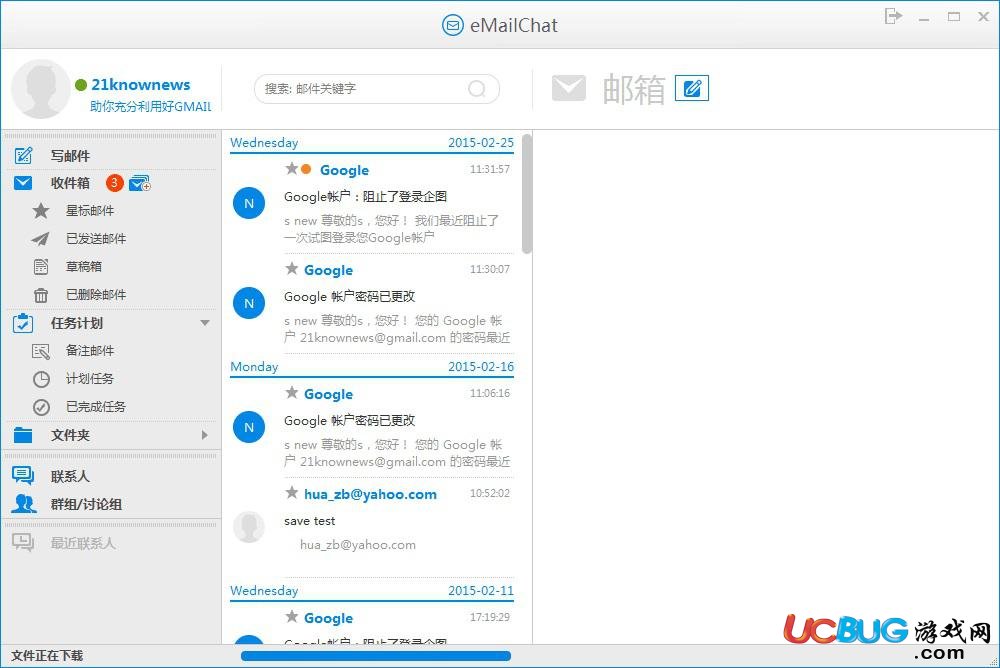The height and width of the screenshot is (668, 1000).
Task: Click the 备注邮件 note icon
Action: point(41,351)
